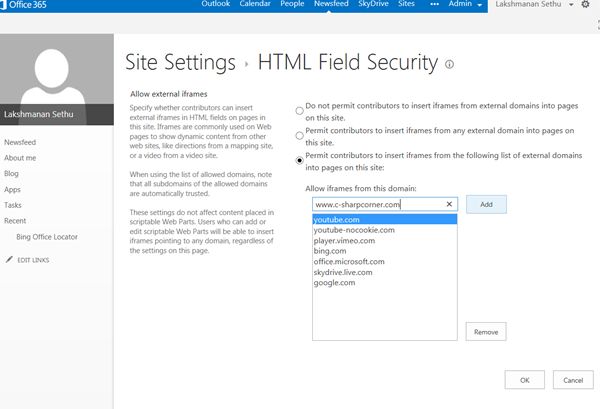Expand the Admin dropdown menu
Viewport: 600px width, 409px height.
point(465,5)
